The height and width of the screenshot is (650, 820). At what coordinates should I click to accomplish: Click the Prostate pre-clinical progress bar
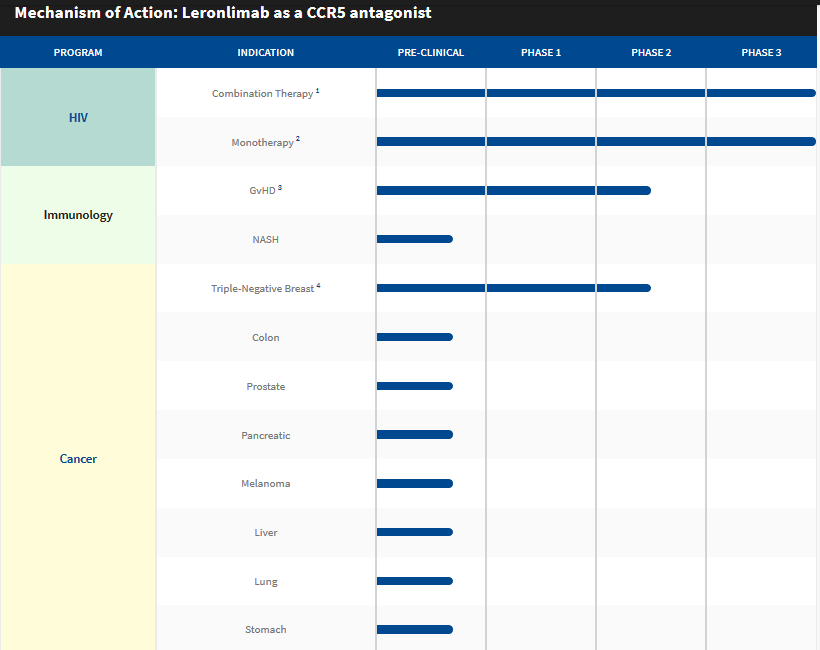415,386
